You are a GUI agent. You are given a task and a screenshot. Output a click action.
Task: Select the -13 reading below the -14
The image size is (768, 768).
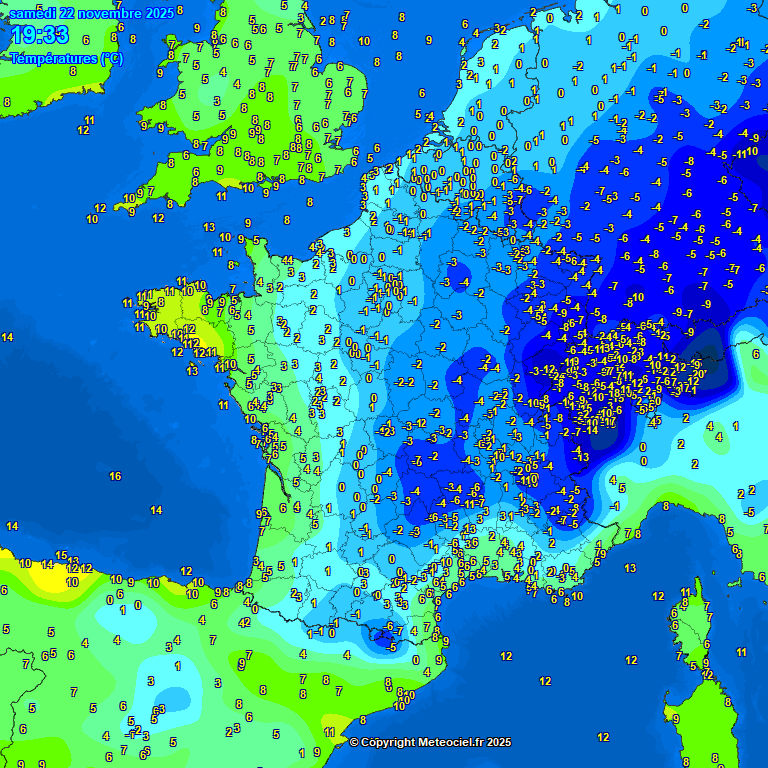coord(581,457)
